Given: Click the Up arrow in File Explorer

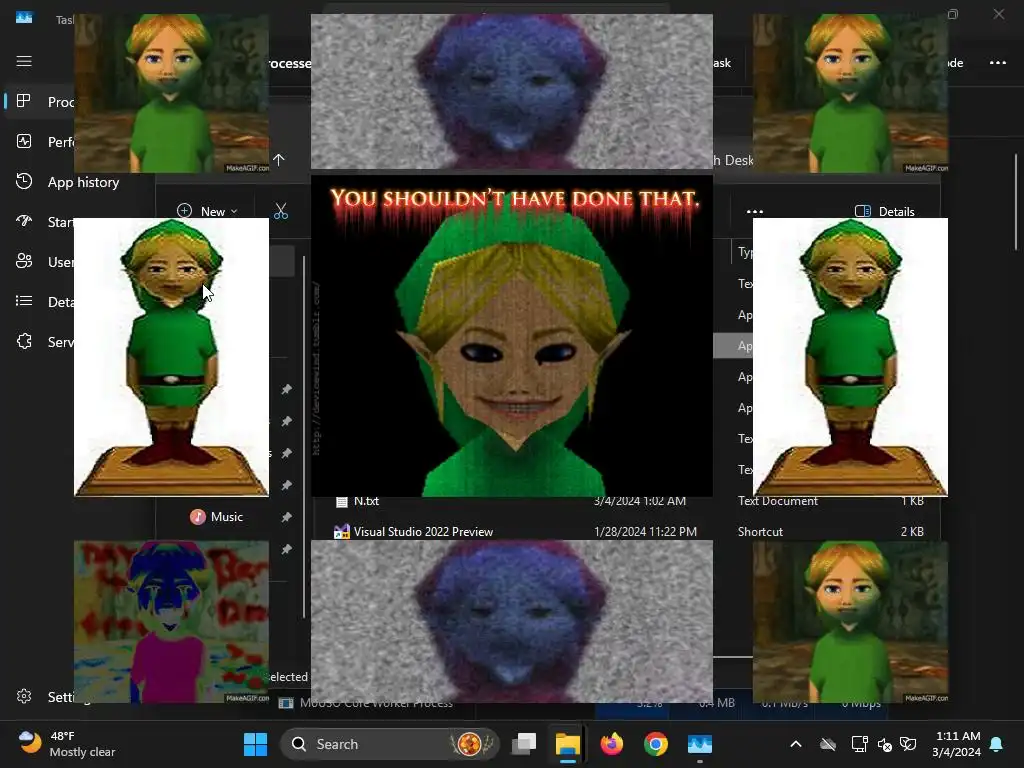Looking at the screenshot, I should point(279,160).
